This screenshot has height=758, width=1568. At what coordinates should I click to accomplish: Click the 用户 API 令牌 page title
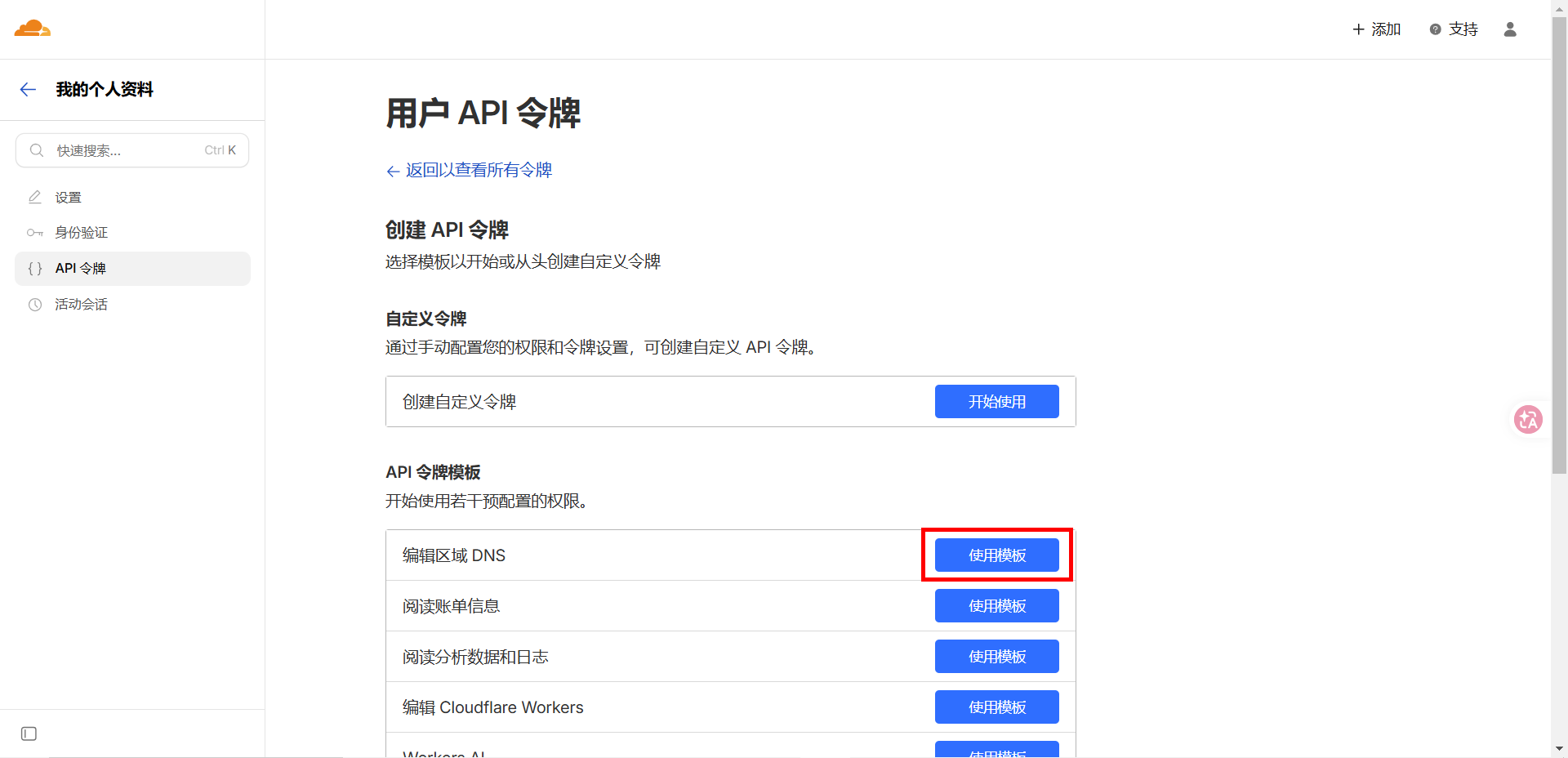point(483,113)
